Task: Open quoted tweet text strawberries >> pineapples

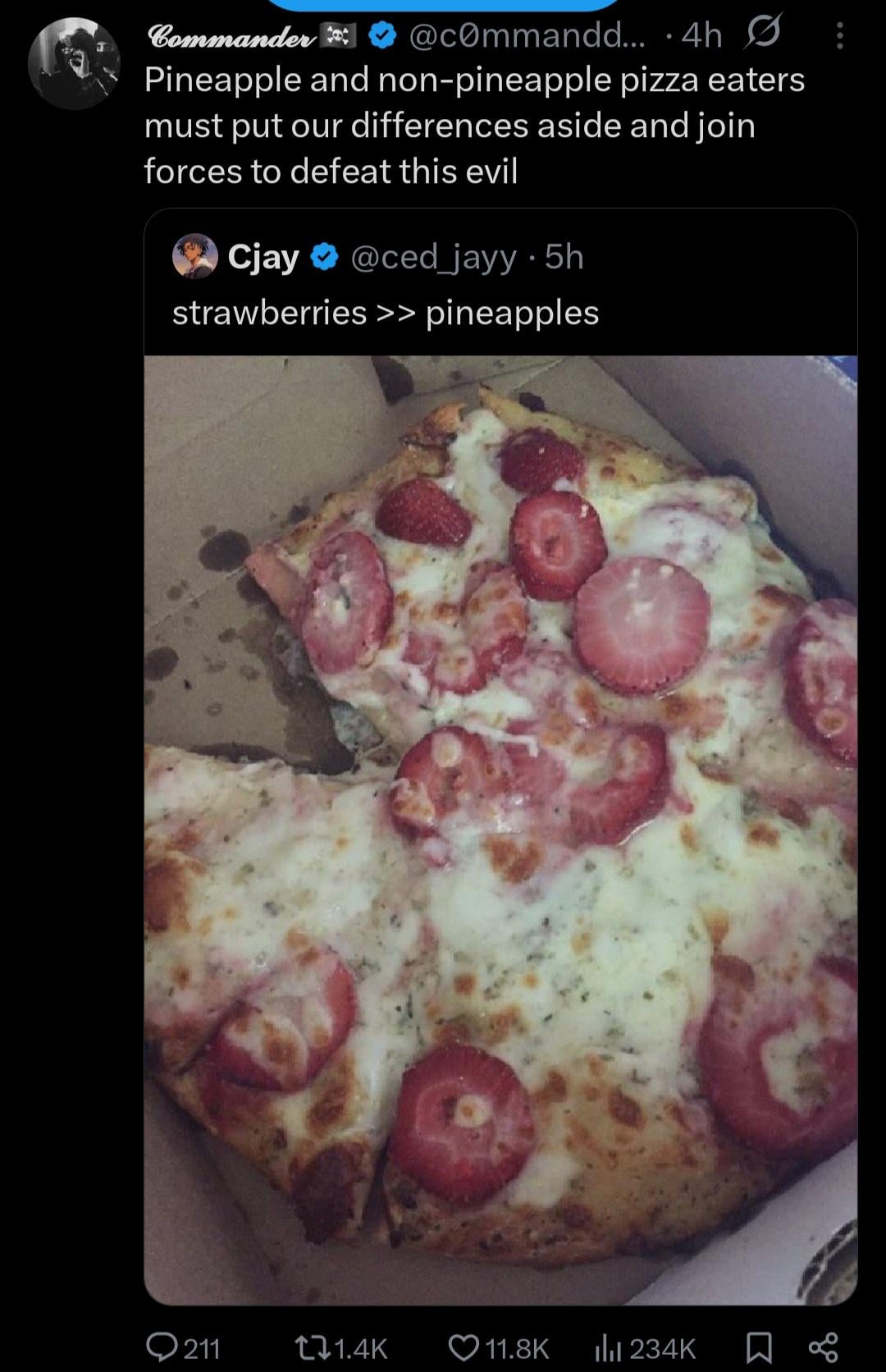Action: tap(386, 313)
